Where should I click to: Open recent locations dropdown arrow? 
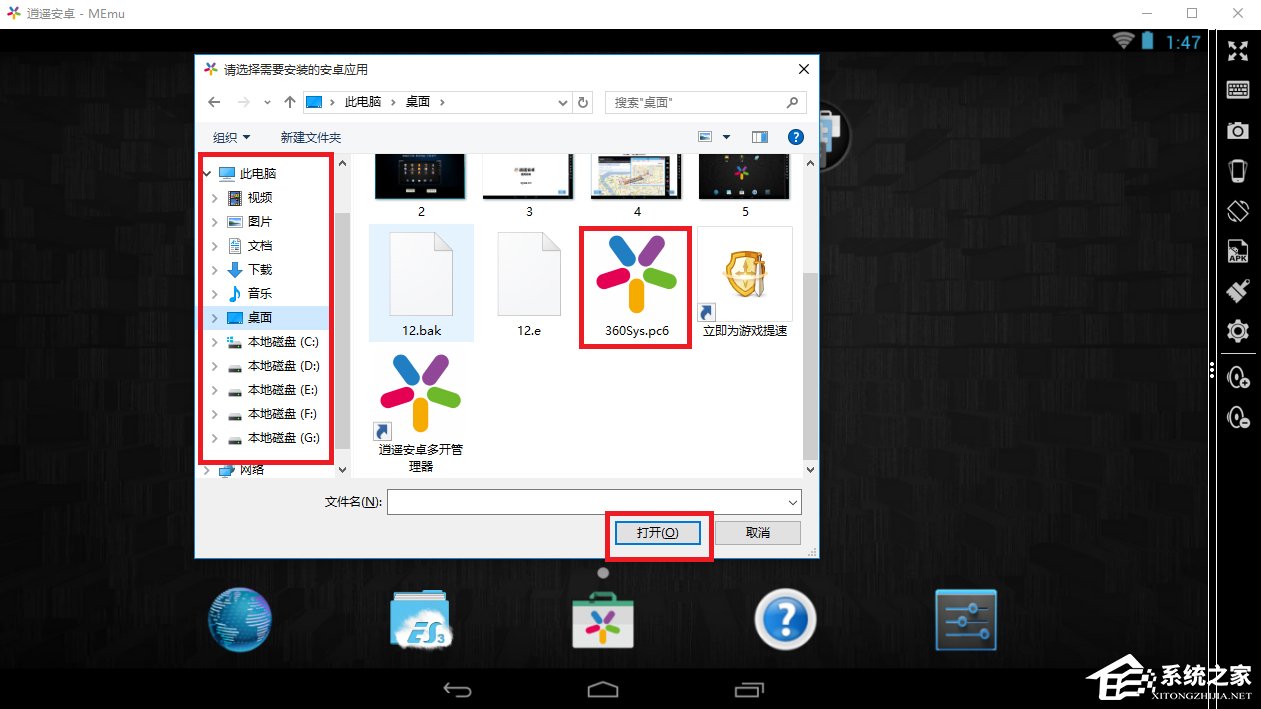coord(267,102)
